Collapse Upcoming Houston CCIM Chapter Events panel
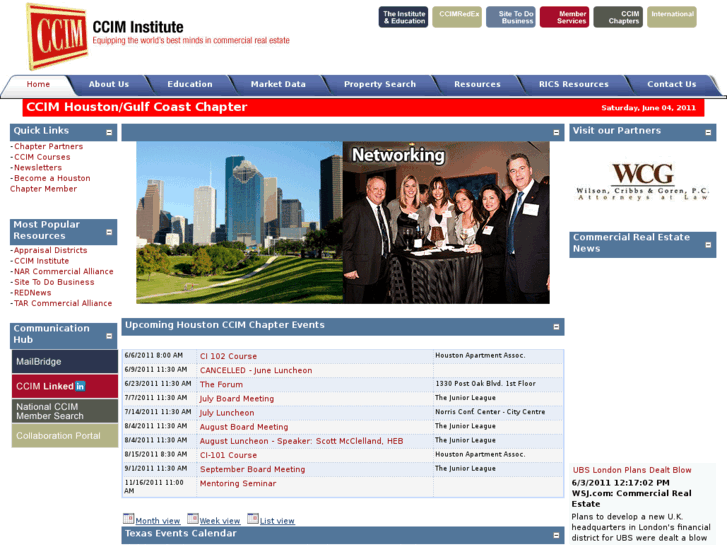 click(556, 327)
